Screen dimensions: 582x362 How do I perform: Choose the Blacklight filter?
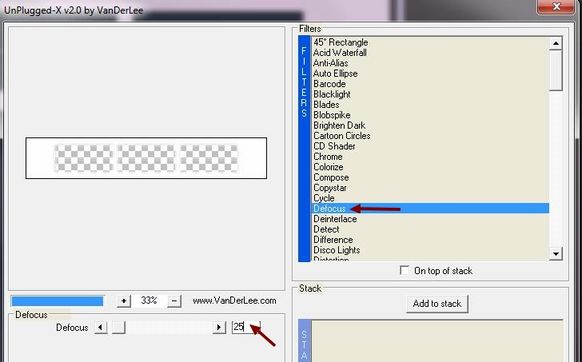click(x=332, y=94)
